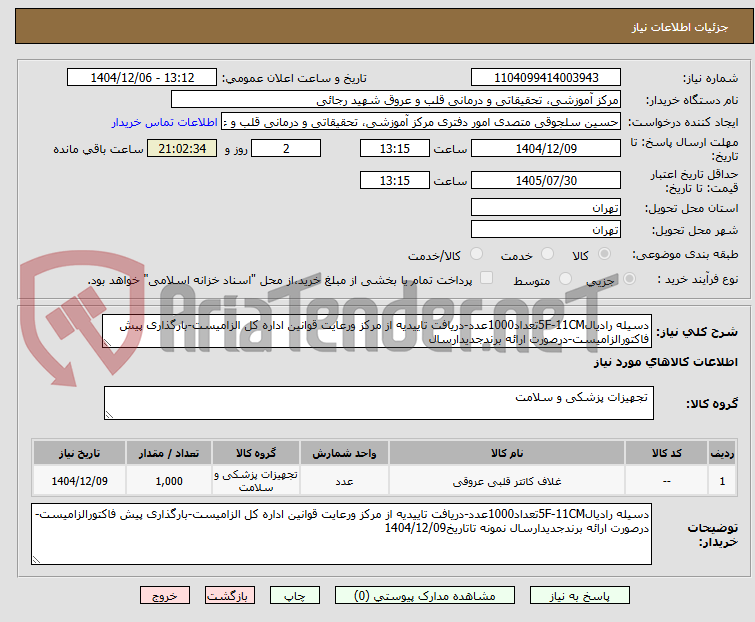Click the چاپ print button
This screenshot has width=755, height=622.
click(x=295, y=596)
